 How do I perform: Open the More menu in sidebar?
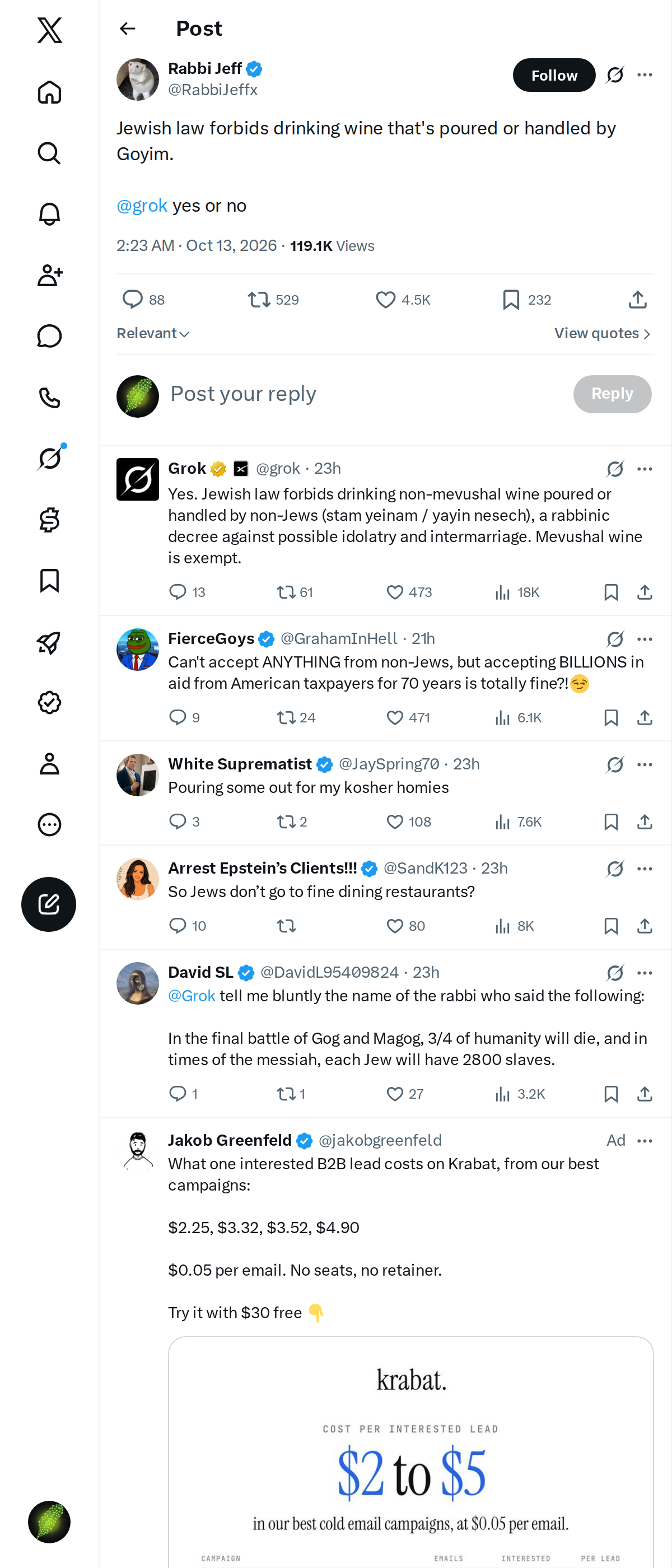(49, 825)
